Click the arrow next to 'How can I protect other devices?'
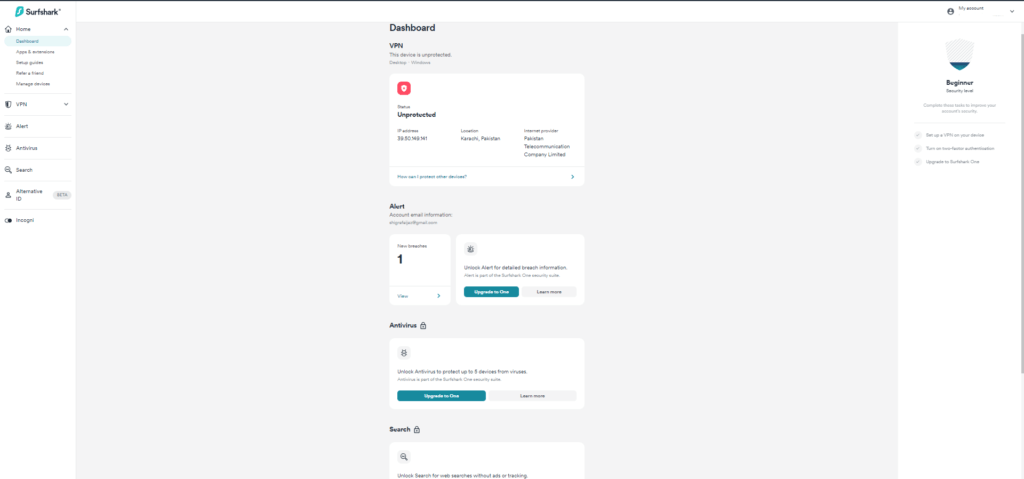Viewport: 1024px width, 479px height. tap(573, 177)
